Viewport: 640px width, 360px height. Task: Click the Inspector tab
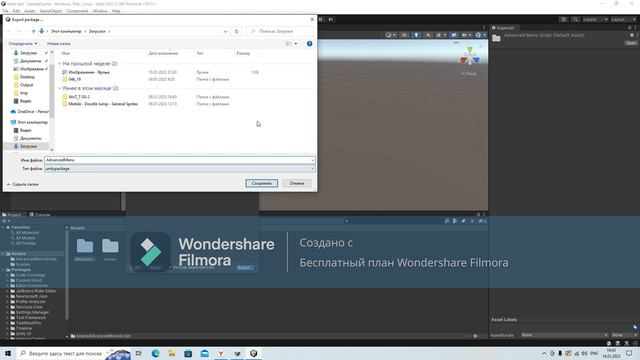point(503,28)
